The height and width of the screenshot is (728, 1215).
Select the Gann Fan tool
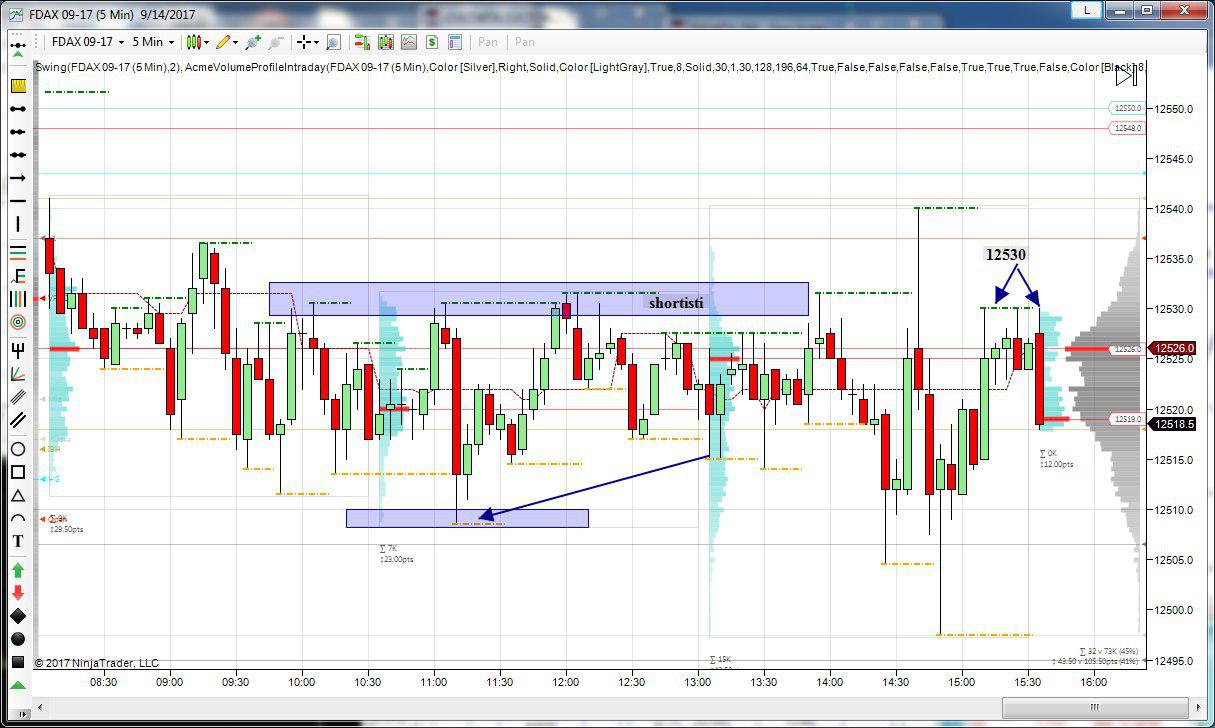pos(17,374)
